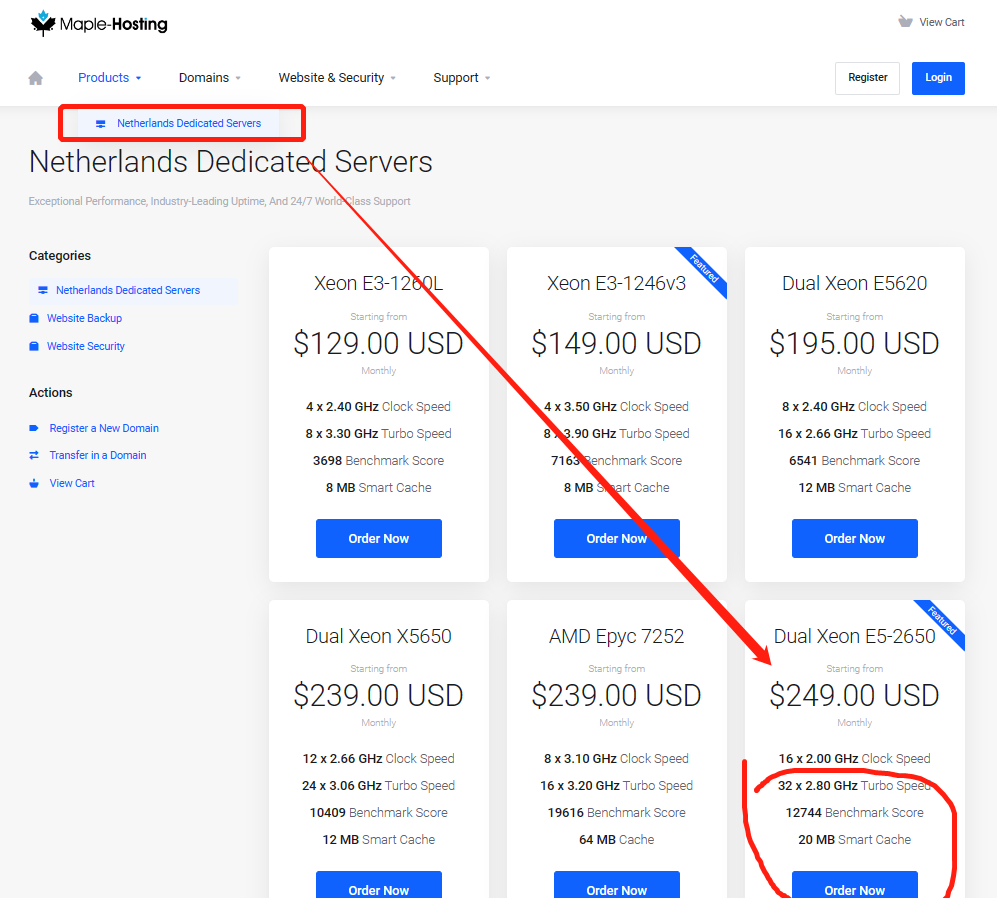This screenshot has height=898, width=997.
Task: Click the Netherlands Dedicated Servers page heading
Action: click(x=230, y=162)
